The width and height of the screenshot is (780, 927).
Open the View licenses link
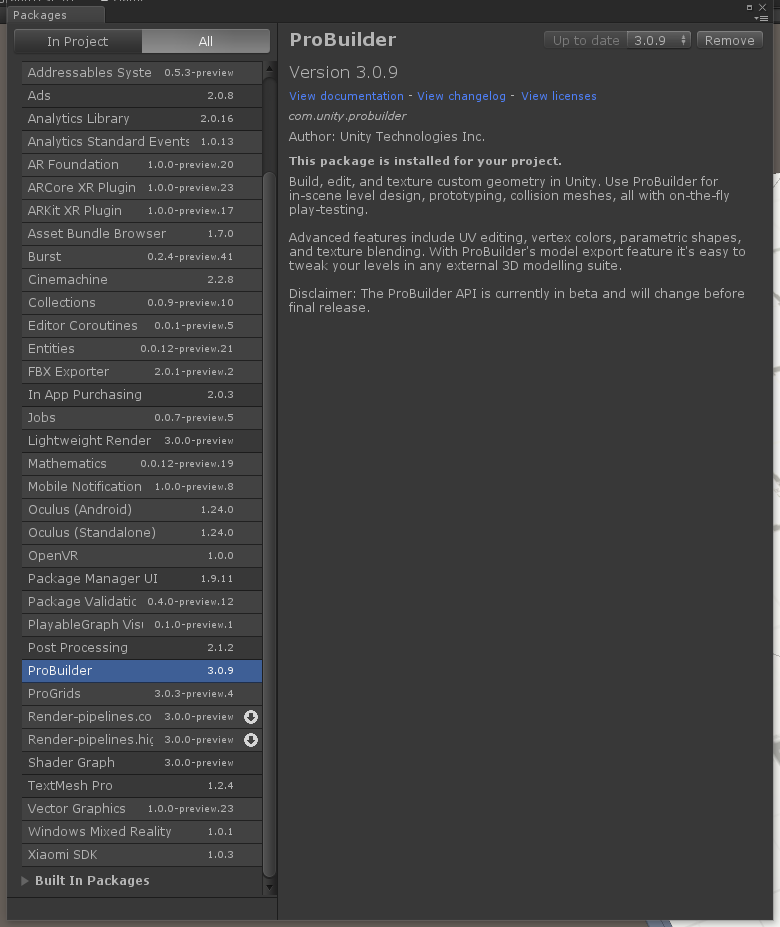pos(558,96)
